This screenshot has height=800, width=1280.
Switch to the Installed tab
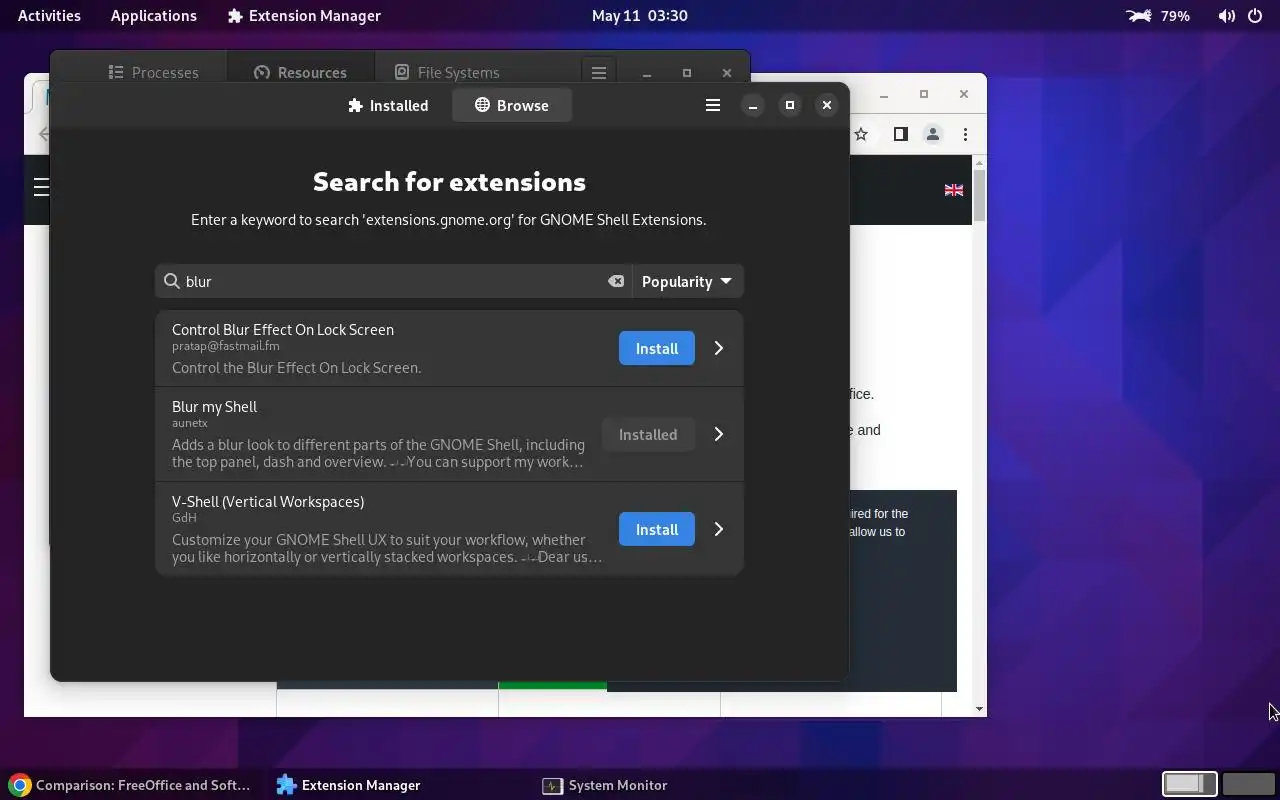point(388,105)
